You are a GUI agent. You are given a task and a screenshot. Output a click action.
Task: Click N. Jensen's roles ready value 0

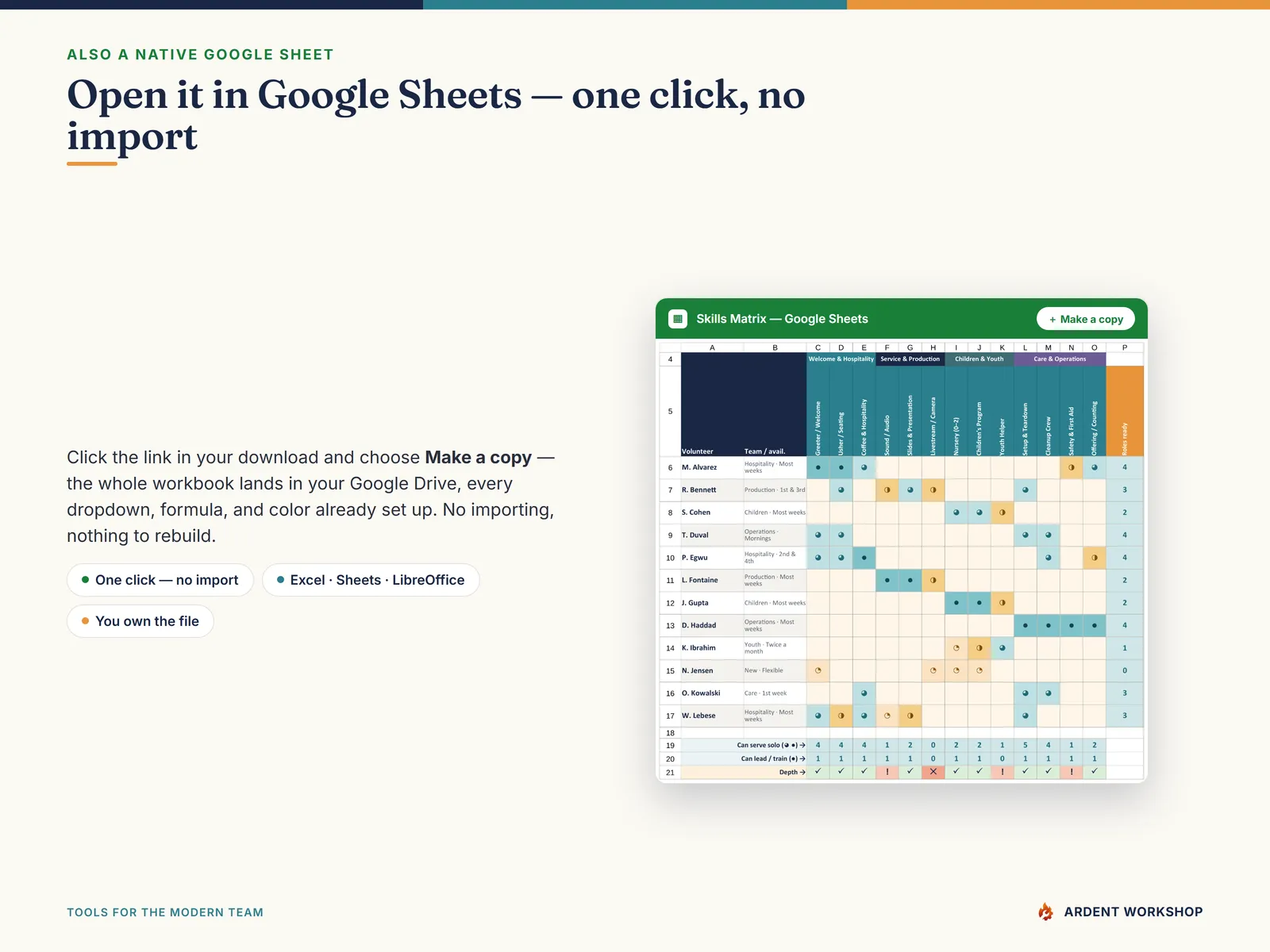[1125, 671]
